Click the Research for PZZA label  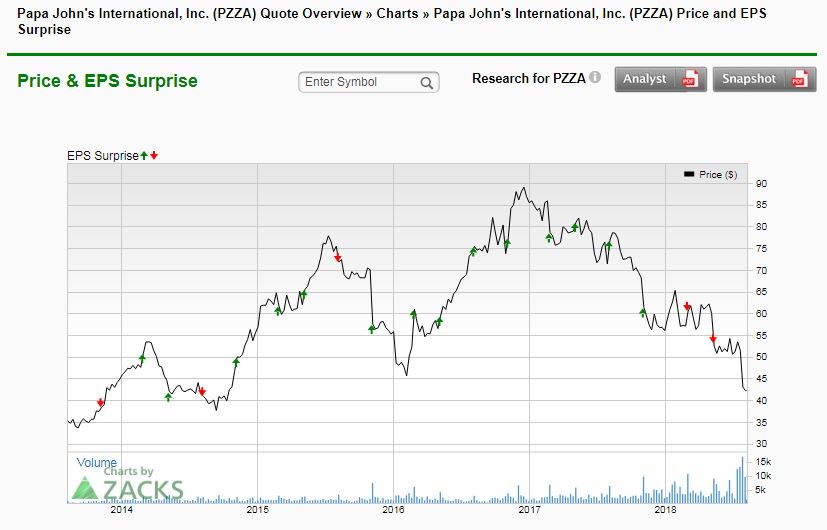(x=529, y=79)
